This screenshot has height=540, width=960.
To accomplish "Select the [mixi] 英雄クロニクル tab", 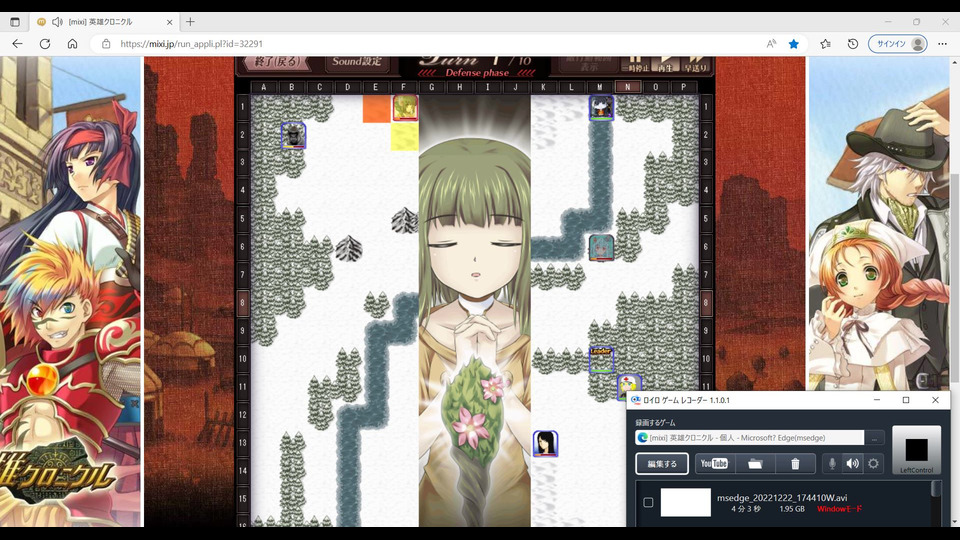I will click(x=104, y=22).
